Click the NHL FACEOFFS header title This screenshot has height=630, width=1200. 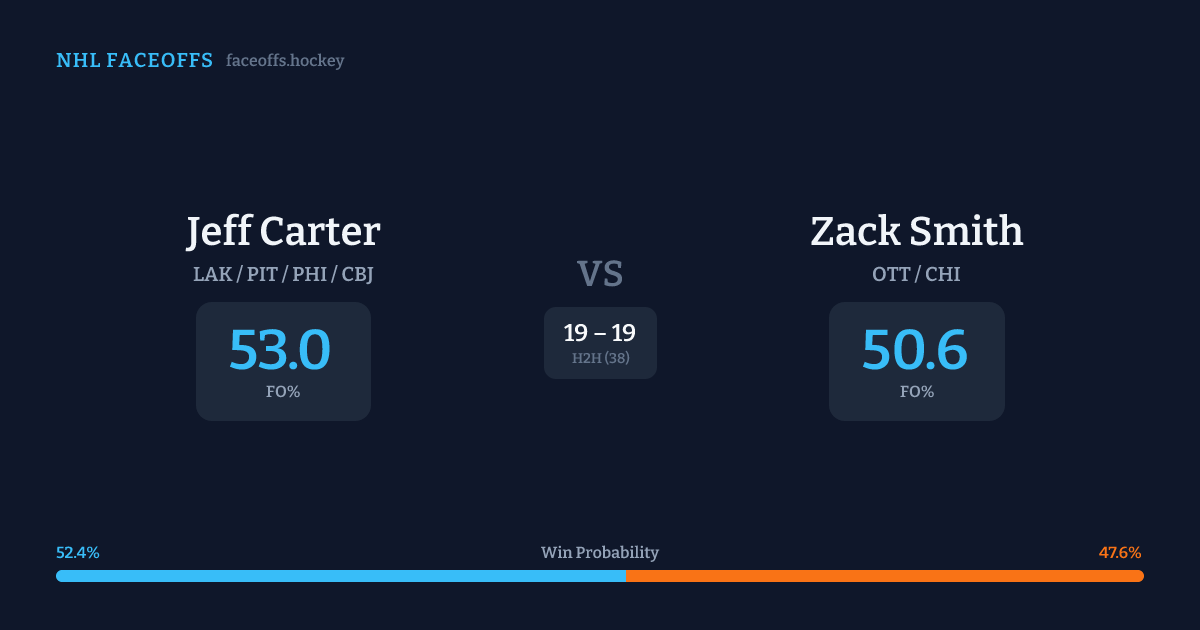point(134,61)
